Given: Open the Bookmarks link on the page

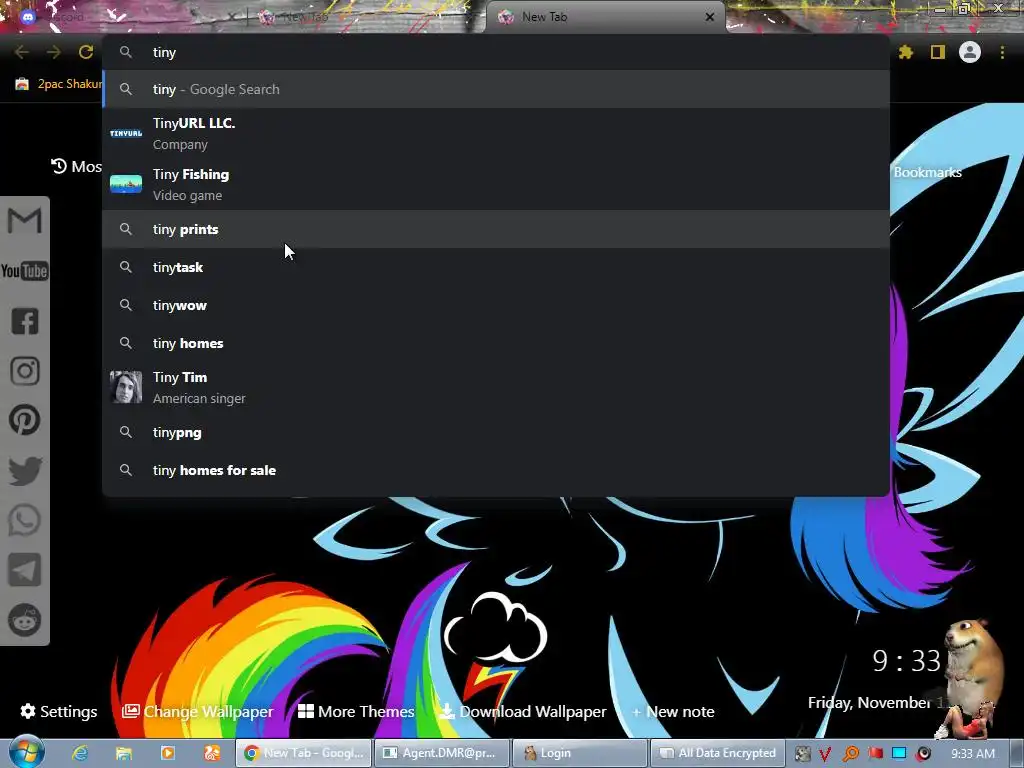Looking at the screenshot, I should pyautogui.click(x=927, y=172).
